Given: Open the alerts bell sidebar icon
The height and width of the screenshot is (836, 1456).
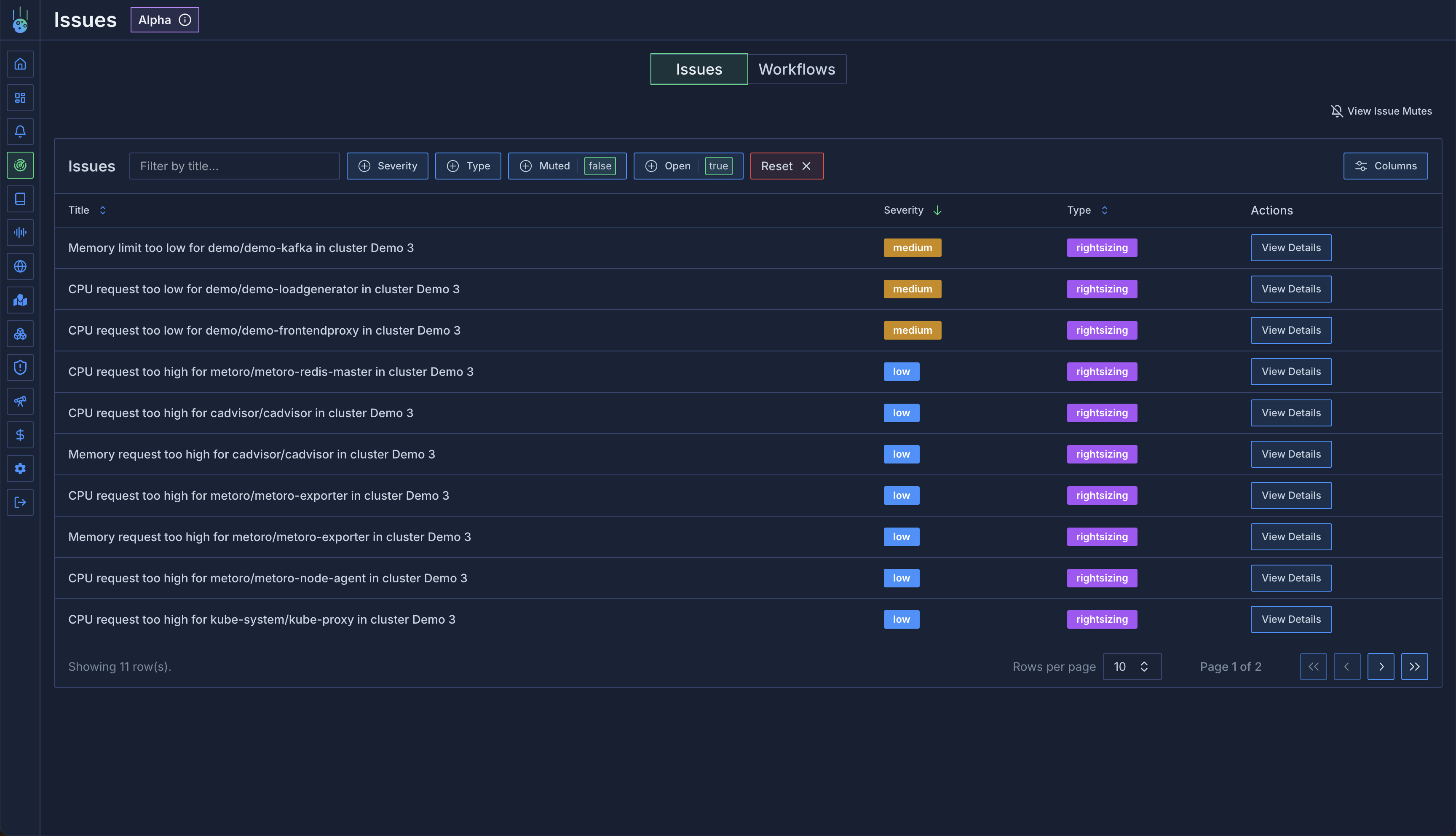Looking at the screenshot, I should click(20, 131).
